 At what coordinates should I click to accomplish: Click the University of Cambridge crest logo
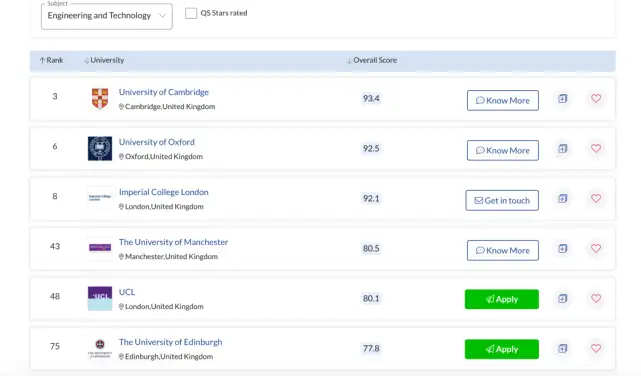click(100, 98)
